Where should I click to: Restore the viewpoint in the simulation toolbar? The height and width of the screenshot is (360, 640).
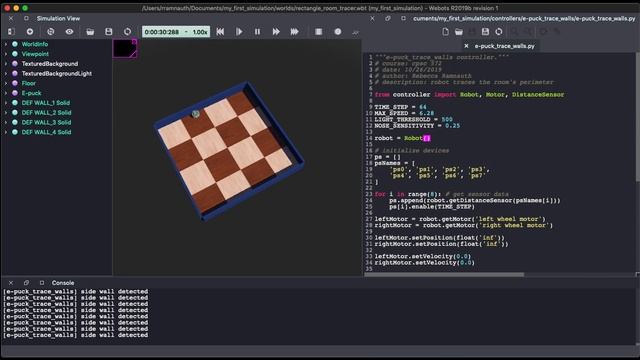tap(51, 31)
